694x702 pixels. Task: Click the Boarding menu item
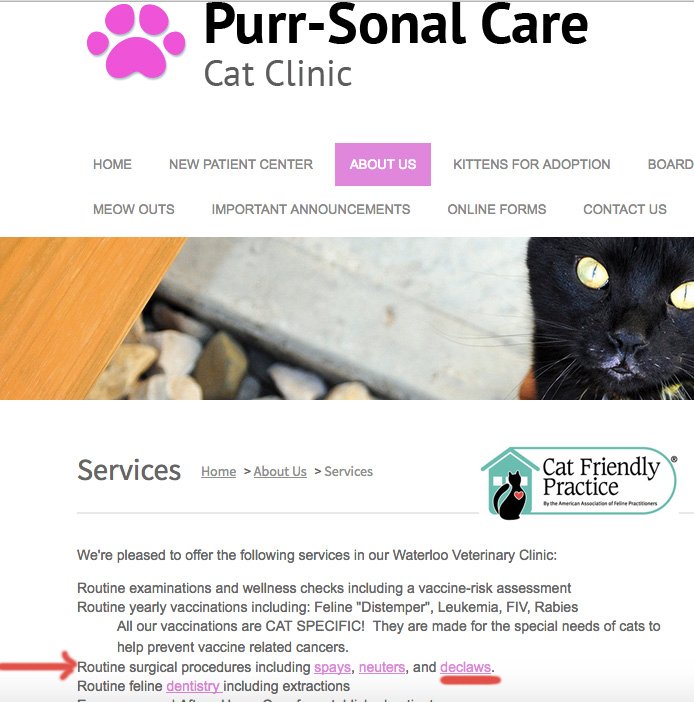pyautogui.click(x=671, y=164)
